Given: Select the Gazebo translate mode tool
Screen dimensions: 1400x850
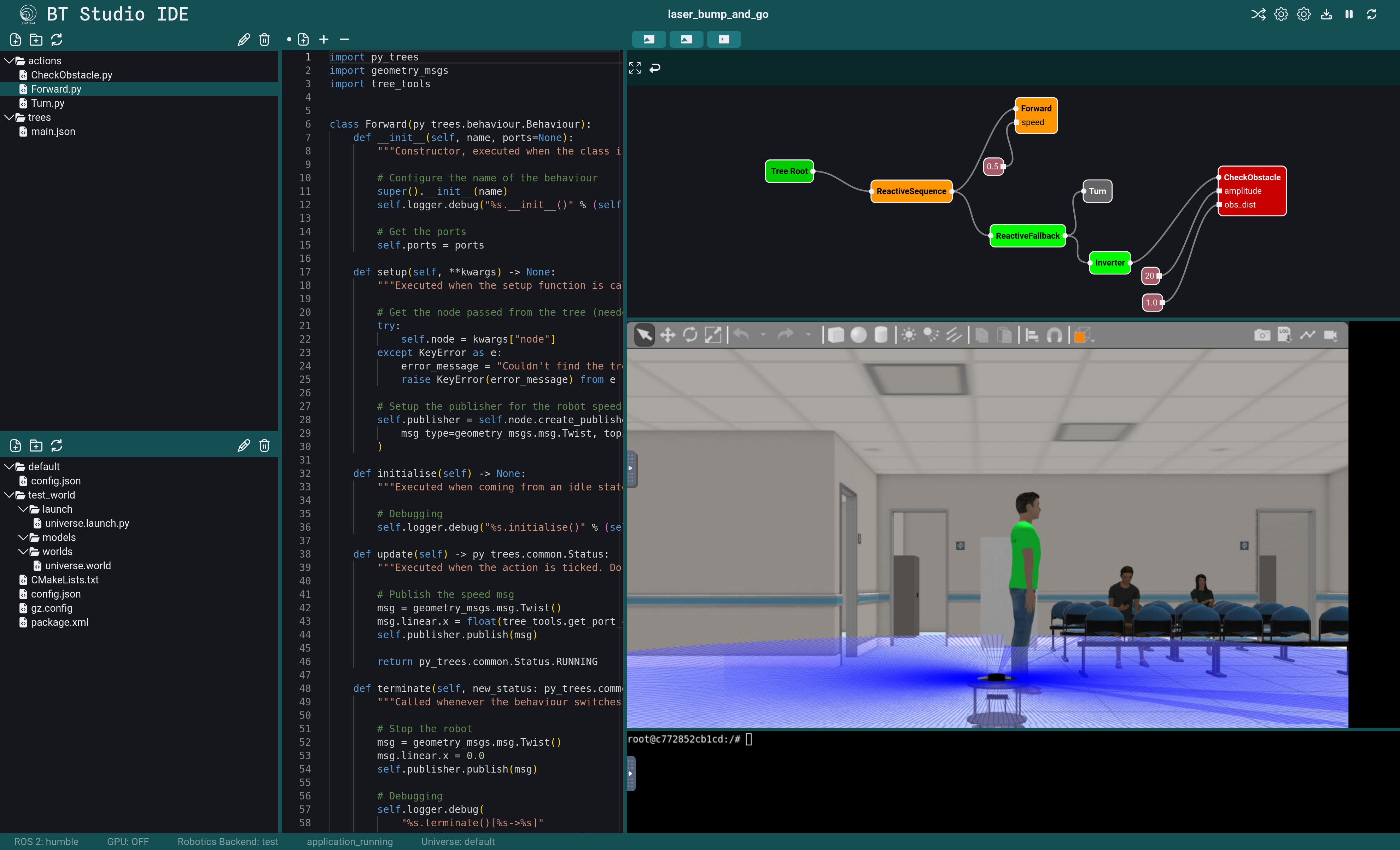Looking at the screenshot, I should [667, 334].
